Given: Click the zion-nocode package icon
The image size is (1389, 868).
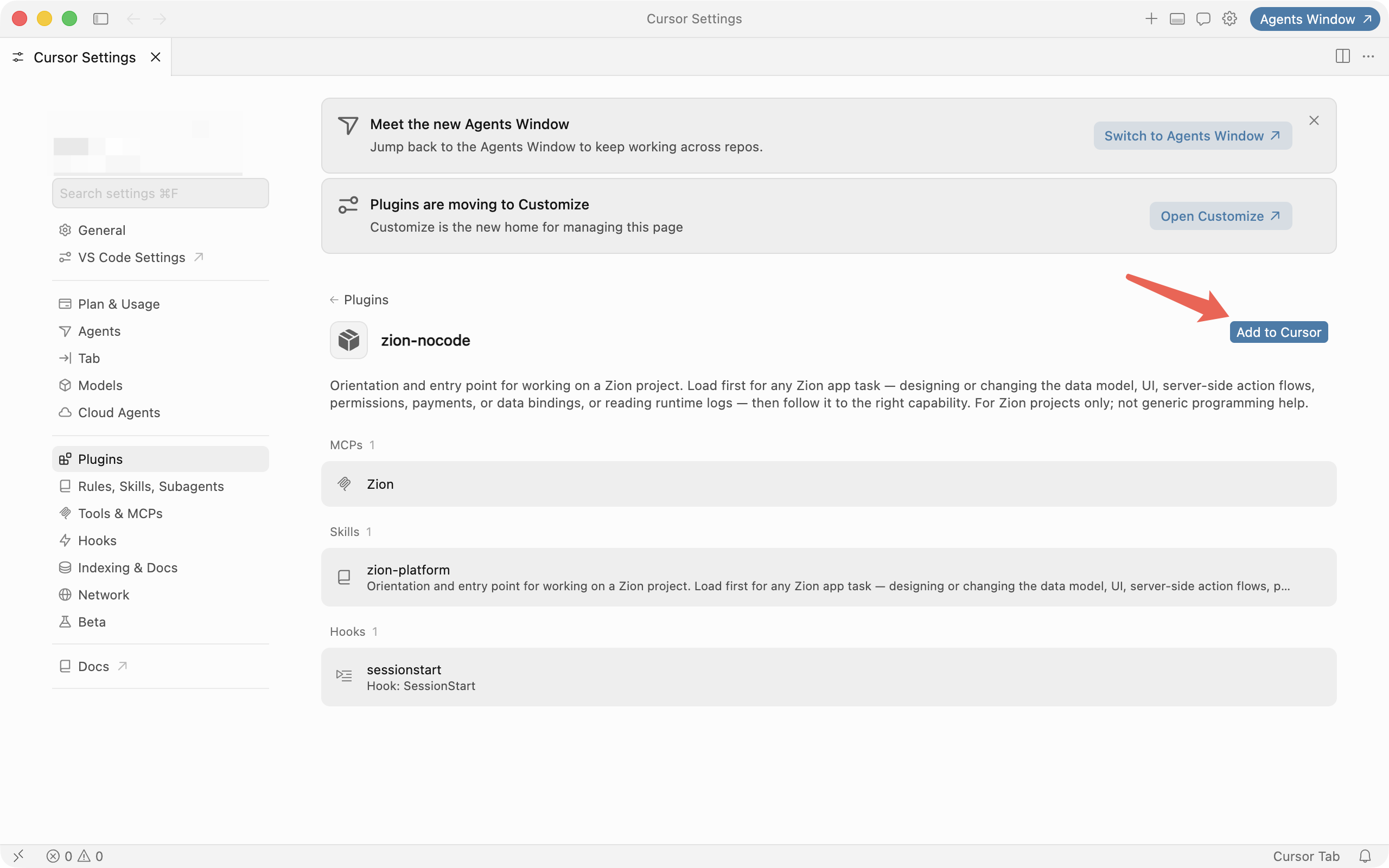Looking at the screenshot, I should click(x=348, y=340).
